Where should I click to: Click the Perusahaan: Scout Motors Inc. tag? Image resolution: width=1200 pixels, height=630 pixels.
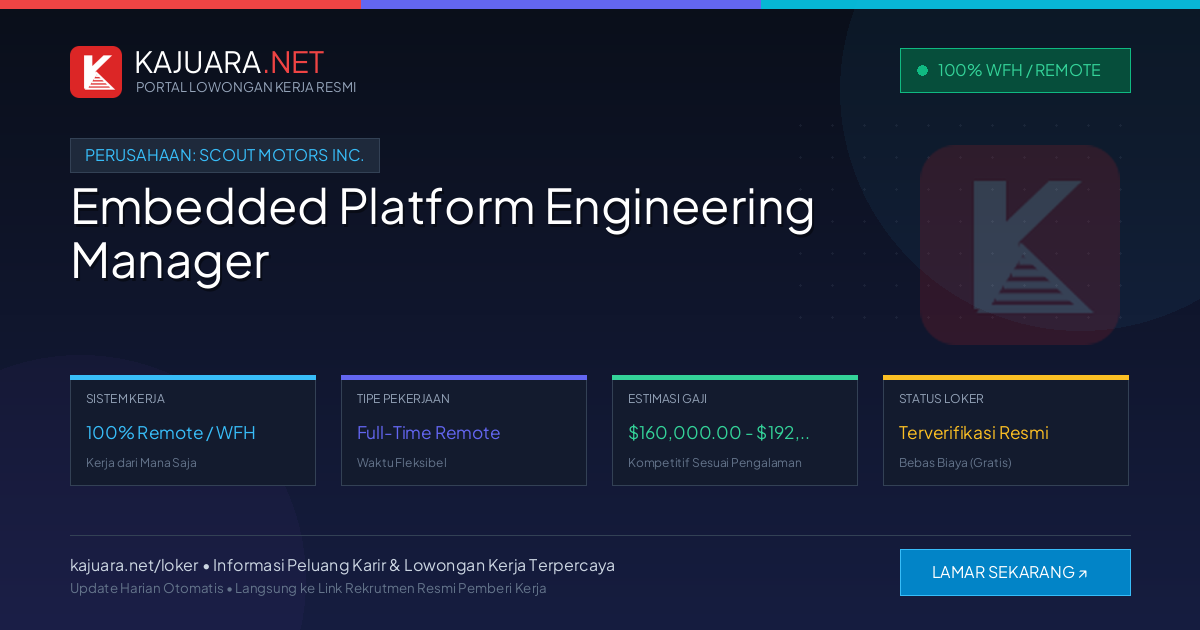tap(225, 155)
